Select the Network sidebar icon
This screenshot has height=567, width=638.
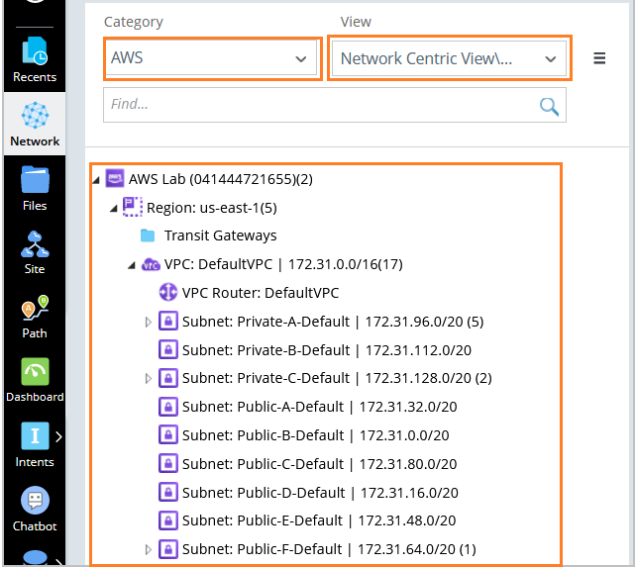point(34,123)
